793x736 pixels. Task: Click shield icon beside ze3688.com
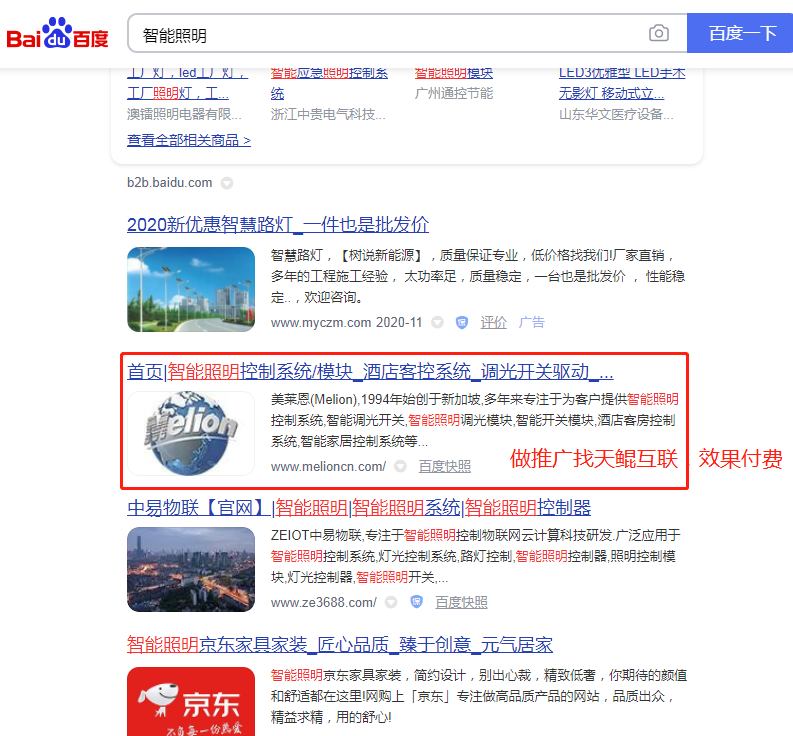[416, 602]
